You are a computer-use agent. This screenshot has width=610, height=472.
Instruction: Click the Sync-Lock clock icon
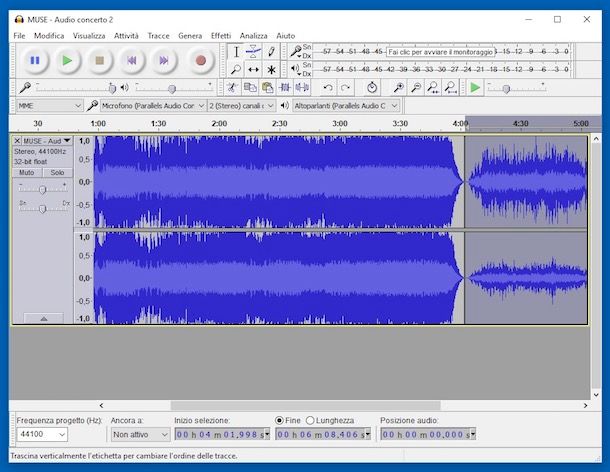click(x=372, y=88)
